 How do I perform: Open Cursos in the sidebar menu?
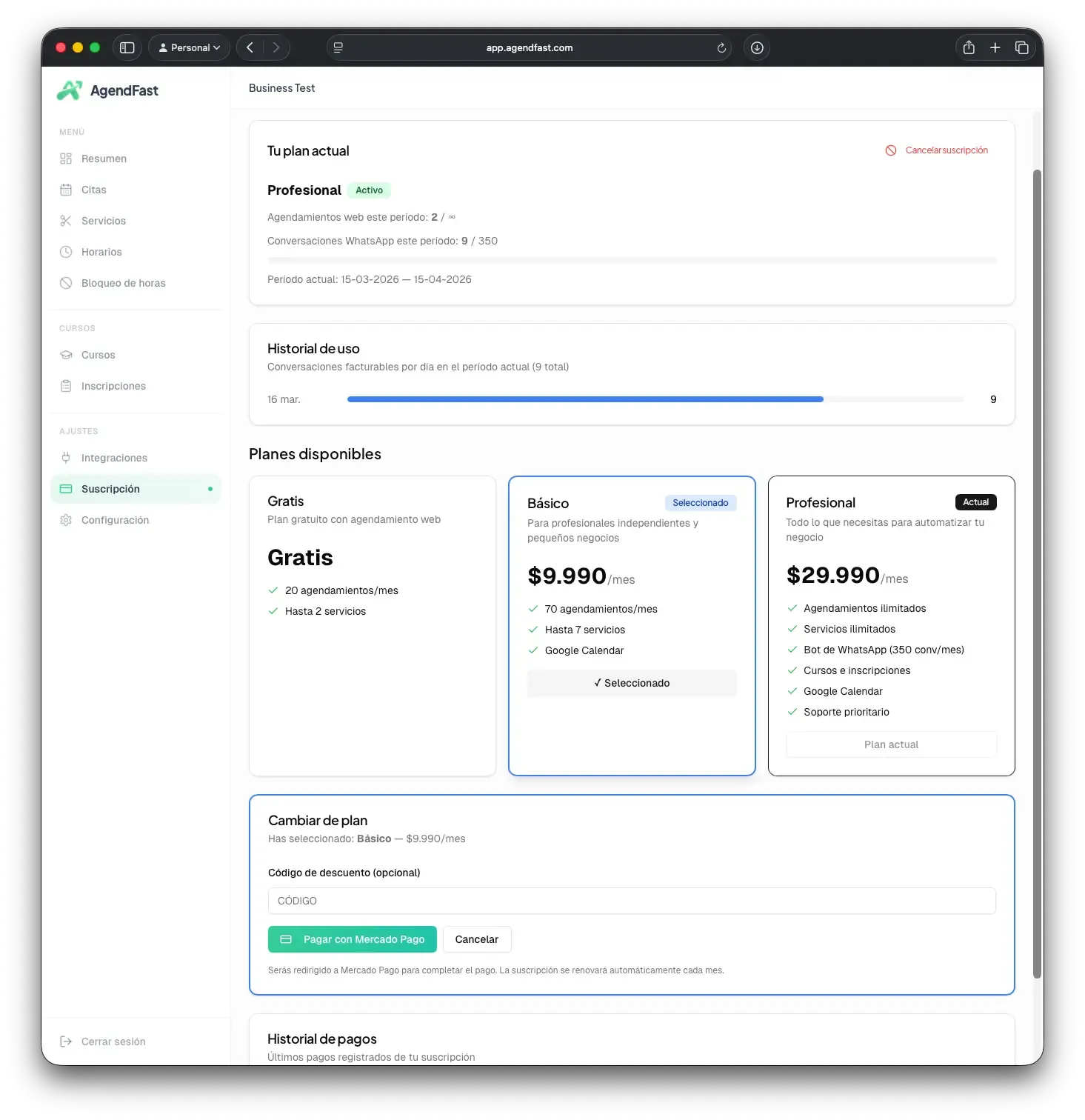pyautogui.click(x=136, y=355)
